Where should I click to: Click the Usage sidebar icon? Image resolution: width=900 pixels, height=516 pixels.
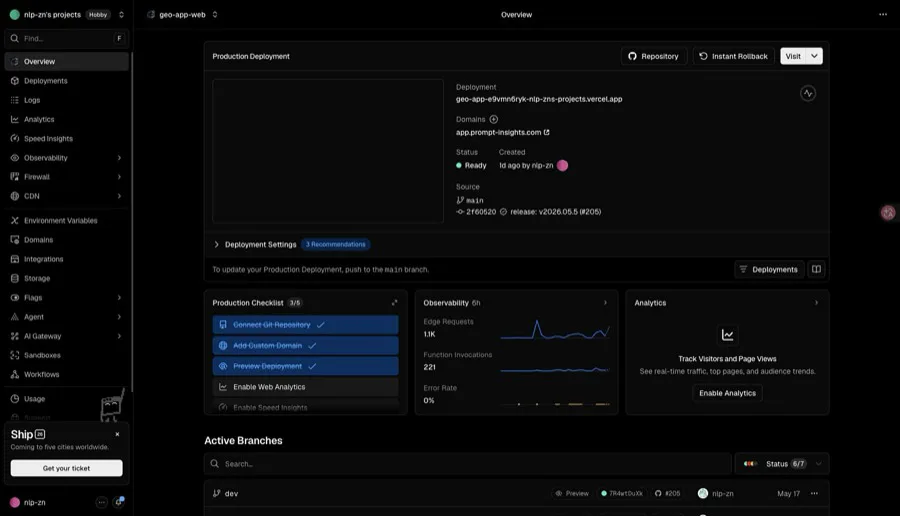point(15,398)
